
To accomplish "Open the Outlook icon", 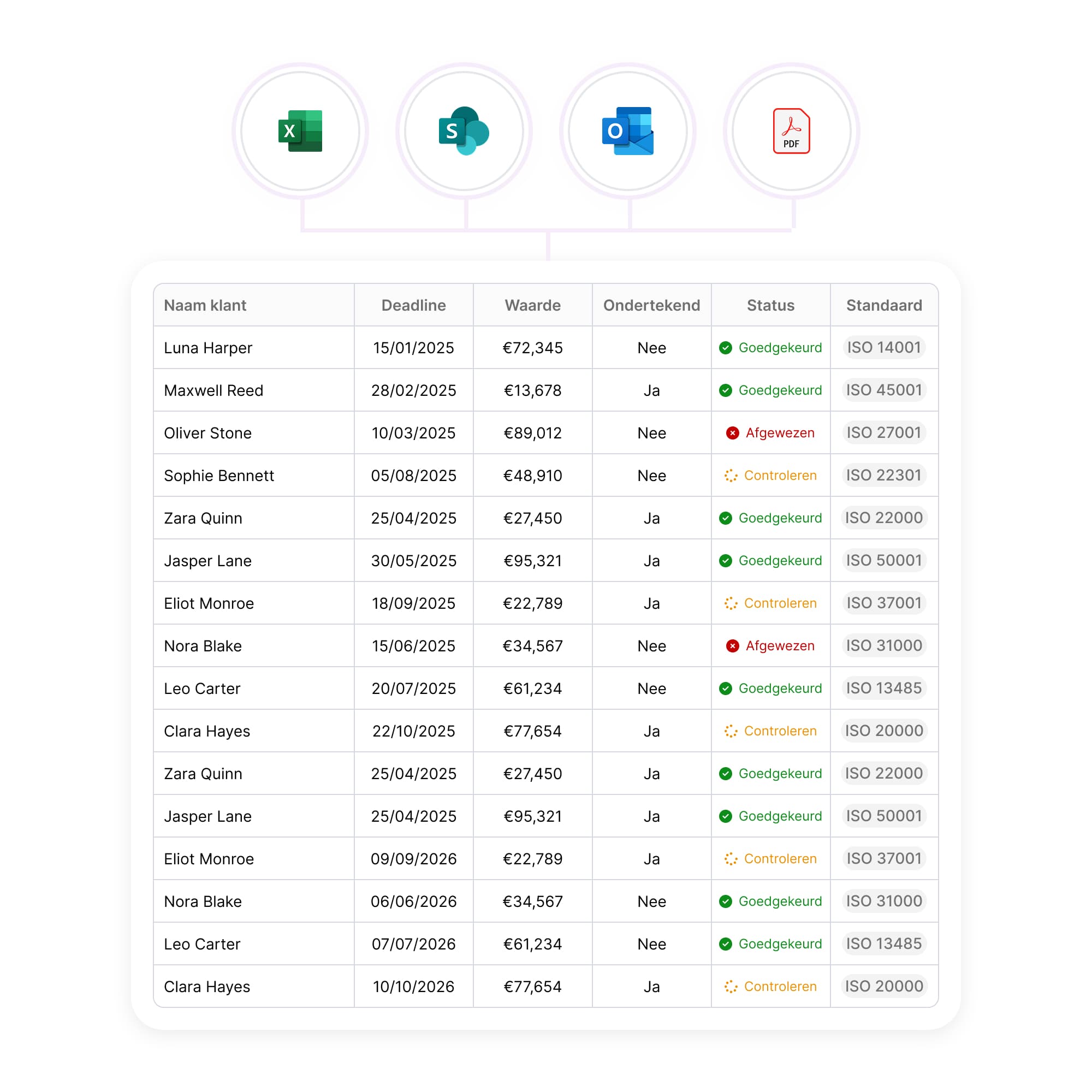I will (627, 131).
